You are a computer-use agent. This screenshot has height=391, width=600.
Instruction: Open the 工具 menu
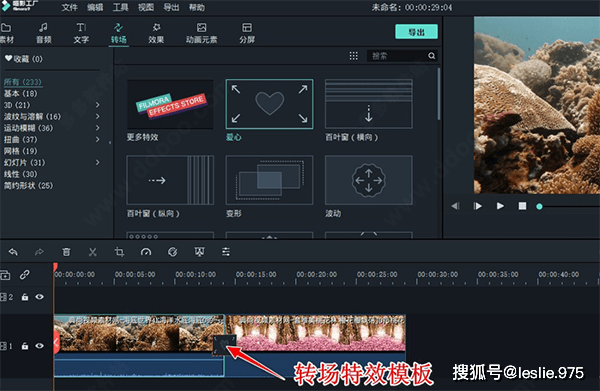tap(121, 7)
